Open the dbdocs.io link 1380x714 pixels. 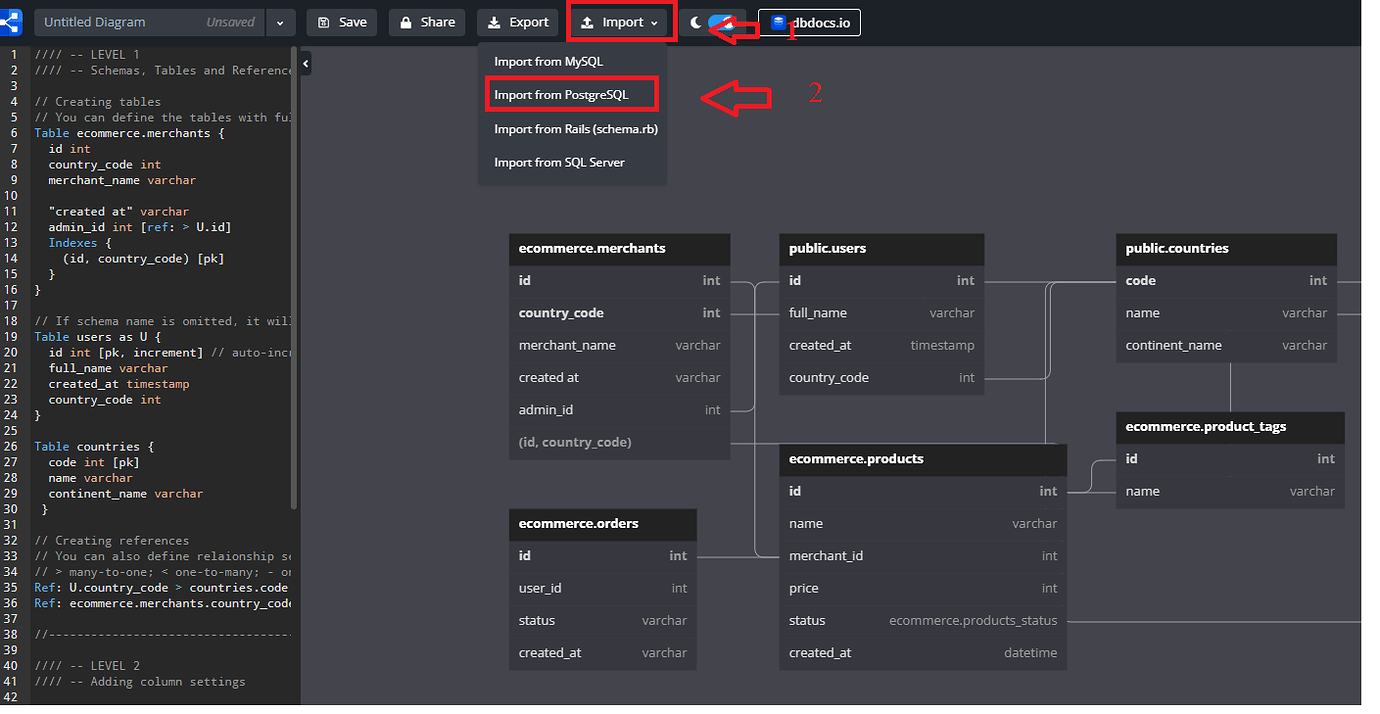(809, 22)
